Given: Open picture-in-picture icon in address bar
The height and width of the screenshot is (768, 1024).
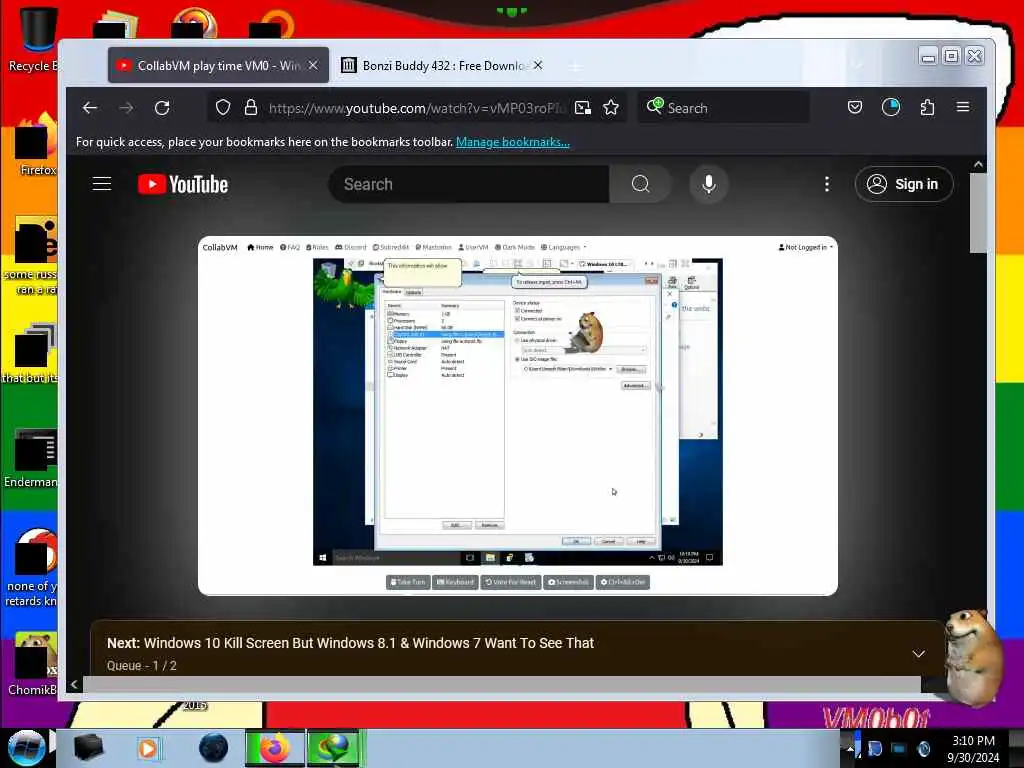Looking at the screenshot, I should coord(583,108).
